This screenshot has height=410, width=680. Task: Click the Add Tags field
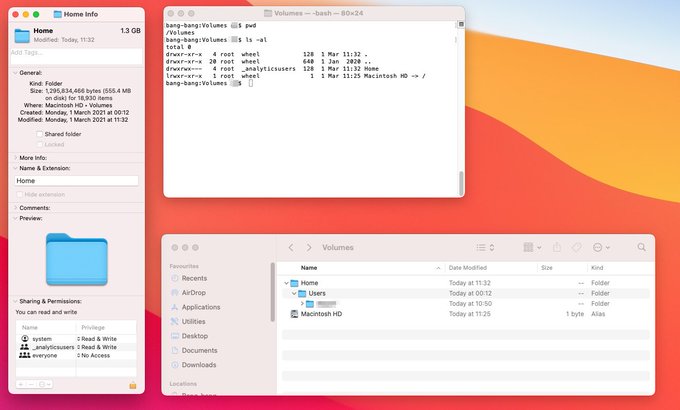[76, 56]
